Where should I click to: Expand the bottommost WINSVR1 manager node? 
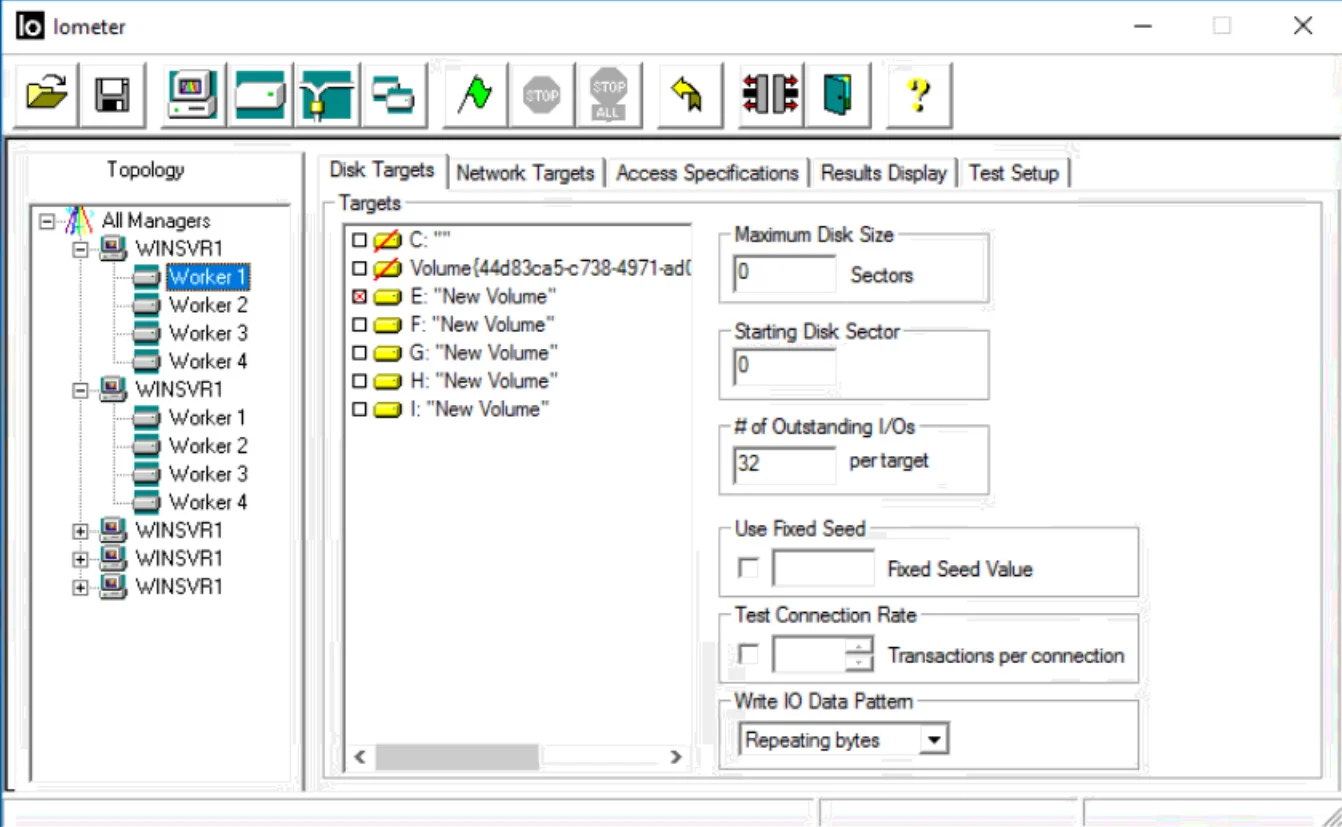[80, 587]
